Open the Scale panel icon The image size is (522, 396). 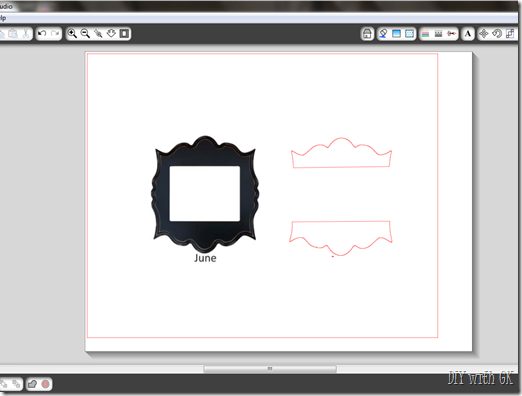tap(510, 34)
